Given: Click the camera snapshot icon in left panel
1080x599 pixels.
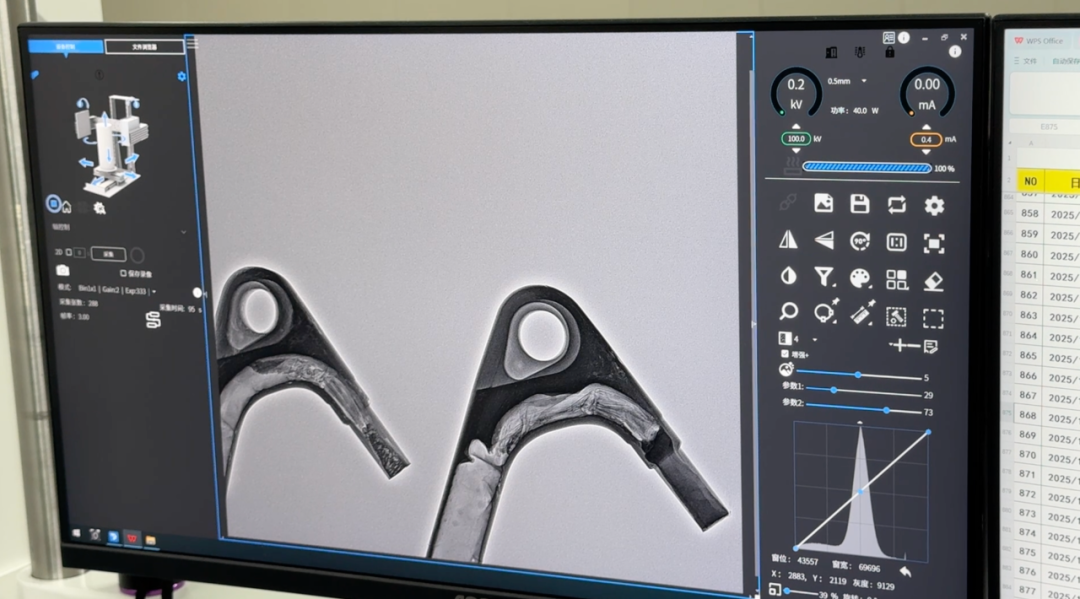Looking at the screenshot, I should pyautogui.click(x=63, y=271).
